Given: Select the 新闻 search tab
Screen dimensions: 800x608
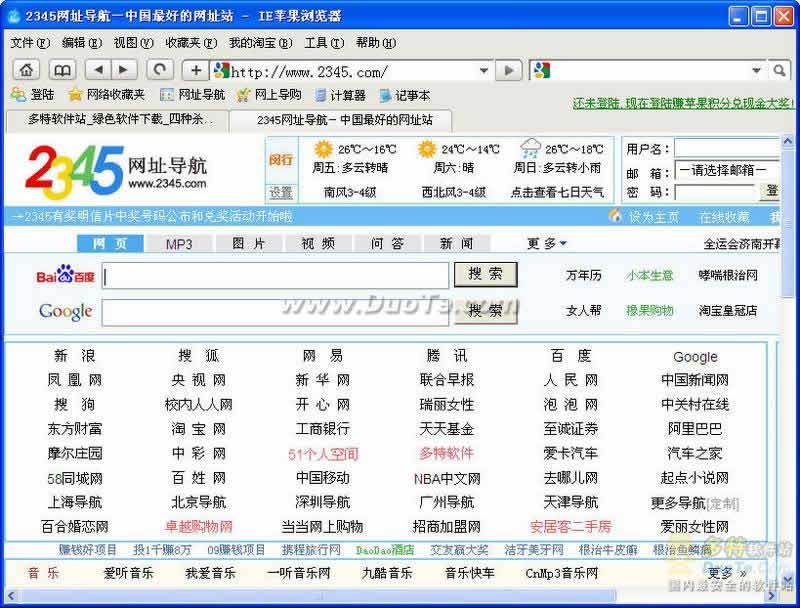Looking at the screenshot, I should click(x=457, y=244).
